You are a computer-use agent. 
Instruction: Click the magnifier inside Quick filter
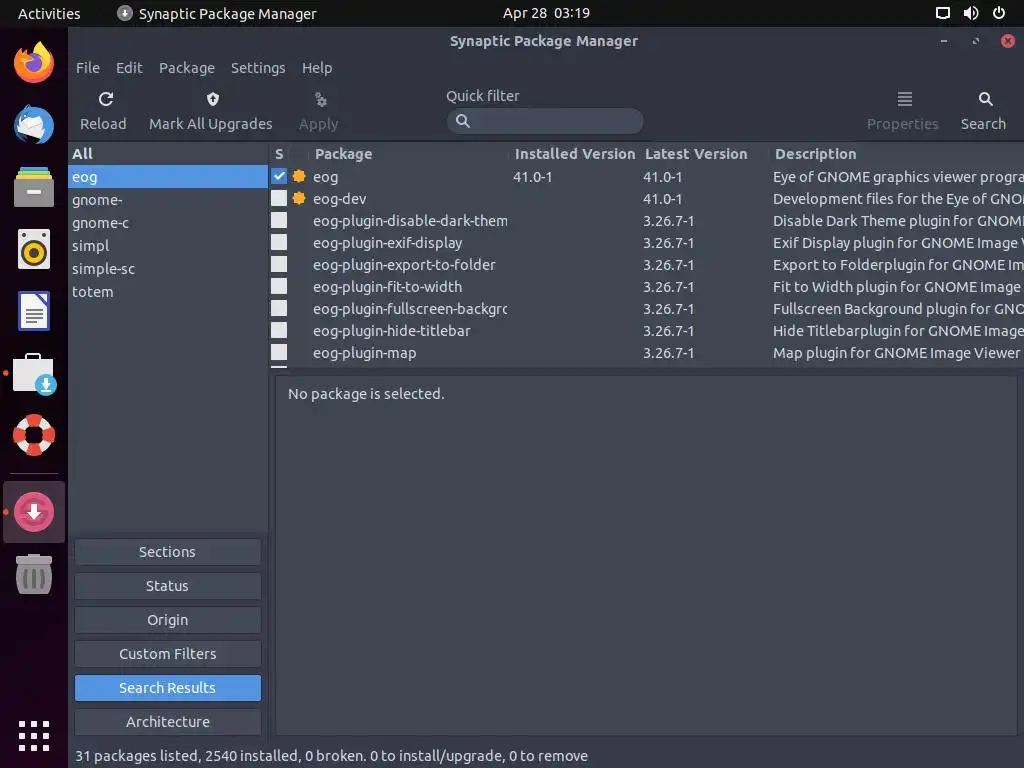[x=462, y=121]
